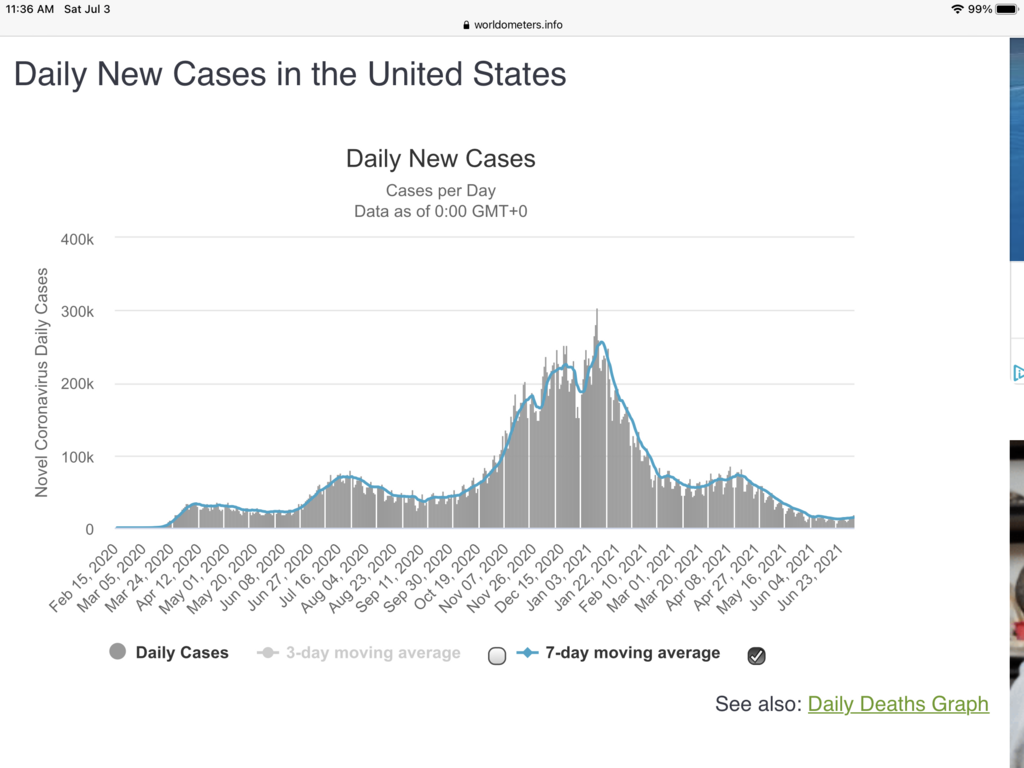Enable the unchecked 3-day moving average checkbox
Screen dimensions: 1024x768
pyautogui.click(x=497, y=656)
